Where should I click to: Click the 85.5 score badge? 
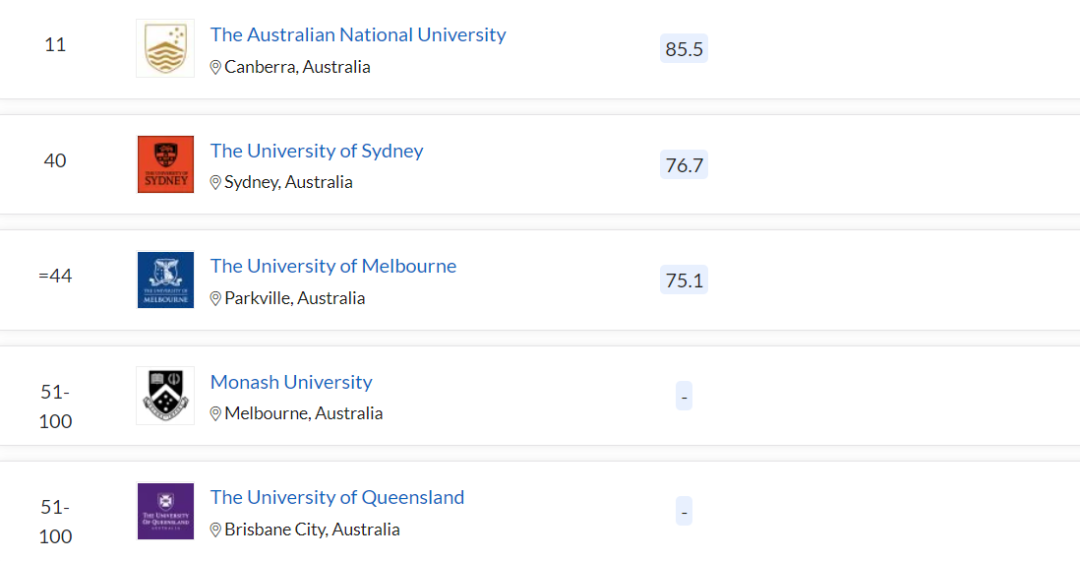(684, 49)
